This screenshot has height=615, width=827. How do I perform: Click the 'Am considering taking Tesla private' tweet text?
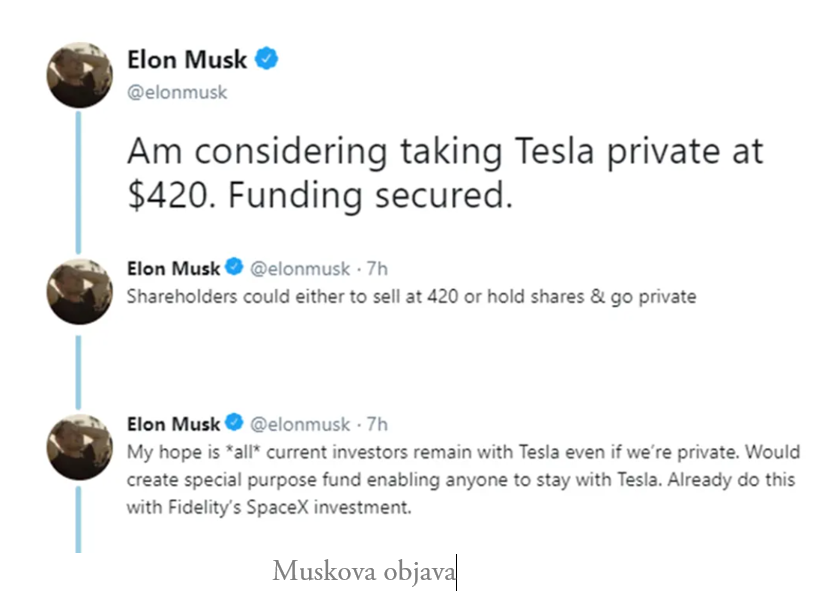[445, 174]
